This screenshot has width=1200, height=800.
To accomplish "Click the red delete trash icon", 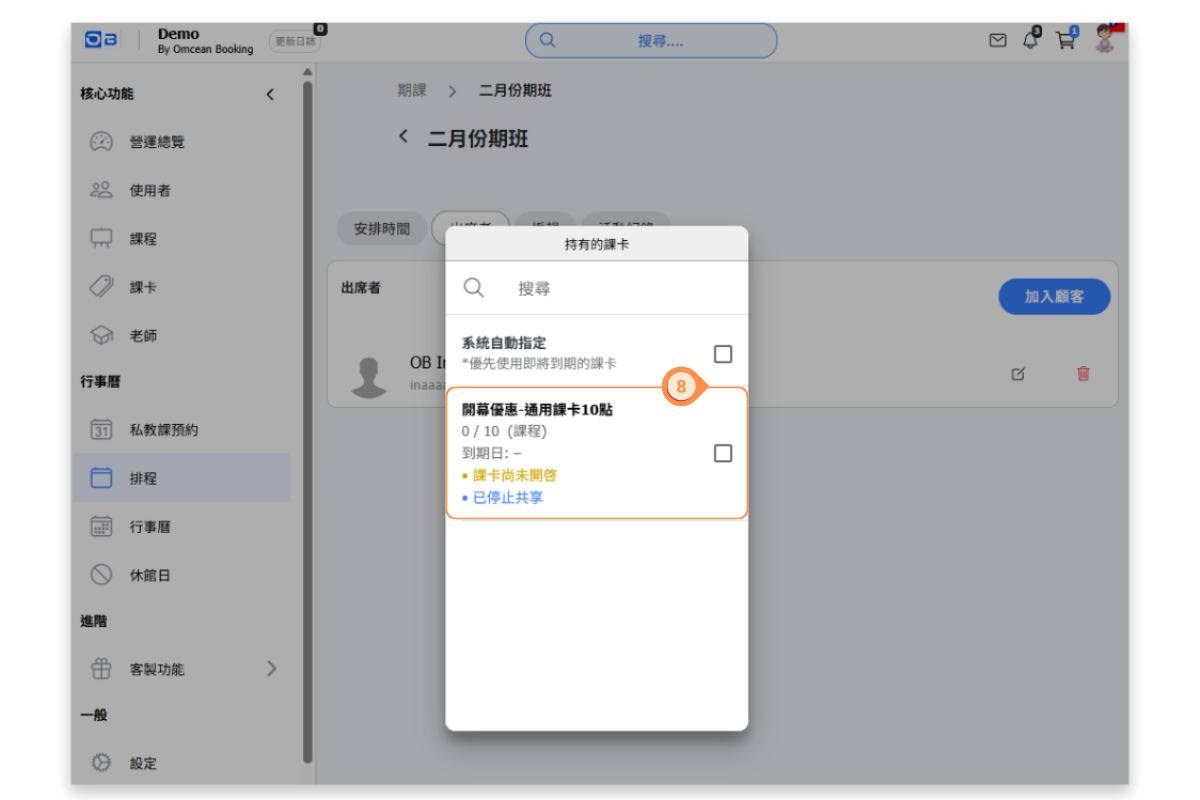I will (1083, 374).
